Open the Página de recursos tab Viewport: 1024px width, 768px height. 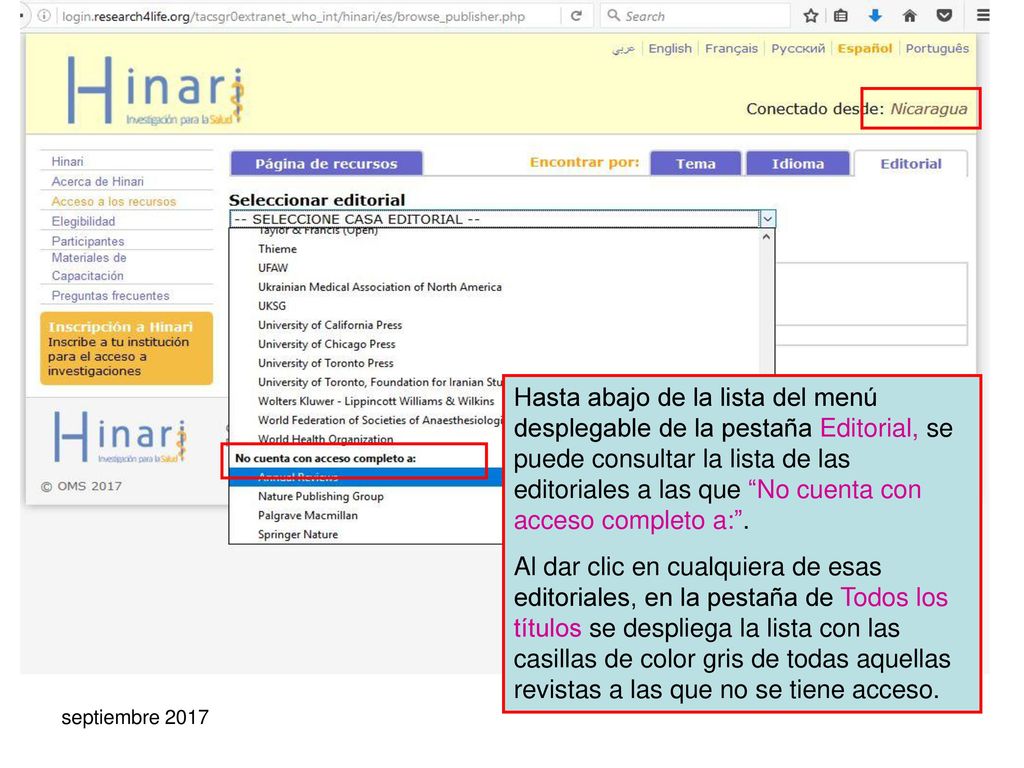point(326,163)
